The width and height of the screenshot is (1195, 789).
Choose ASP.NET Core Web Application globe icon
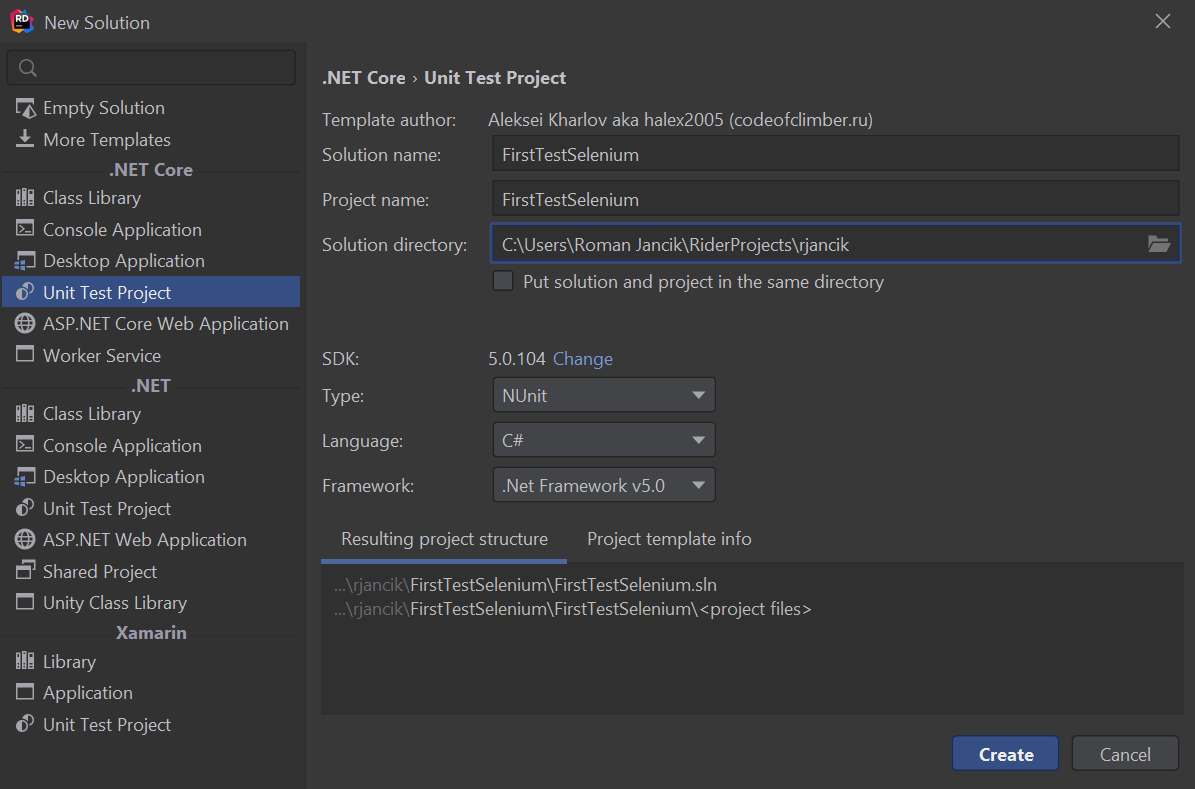pyautogui.click(x=25, y=324)
